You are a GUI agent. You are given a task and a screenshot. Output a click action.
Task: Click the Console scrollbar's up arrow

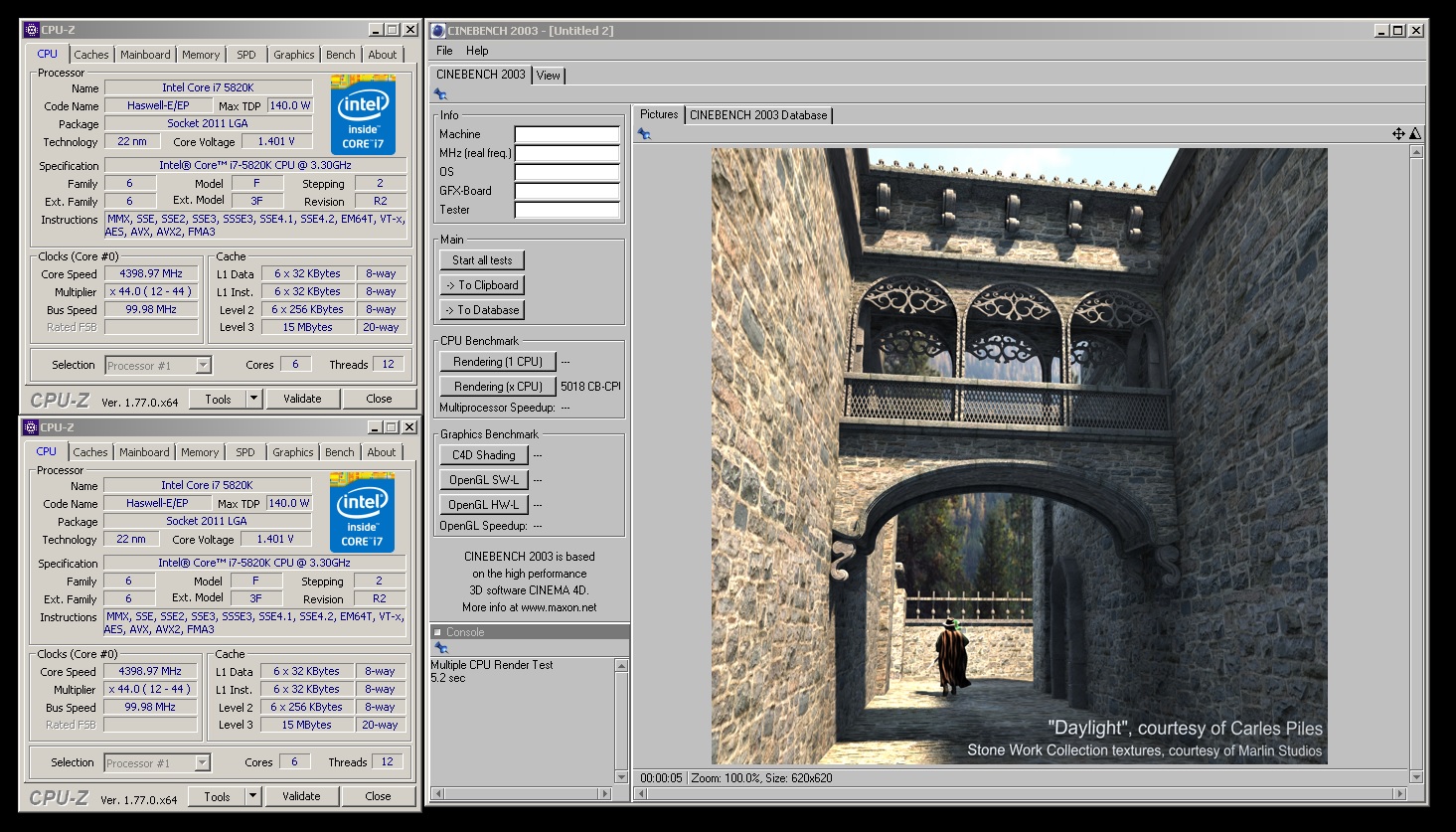tap(622, 666)
